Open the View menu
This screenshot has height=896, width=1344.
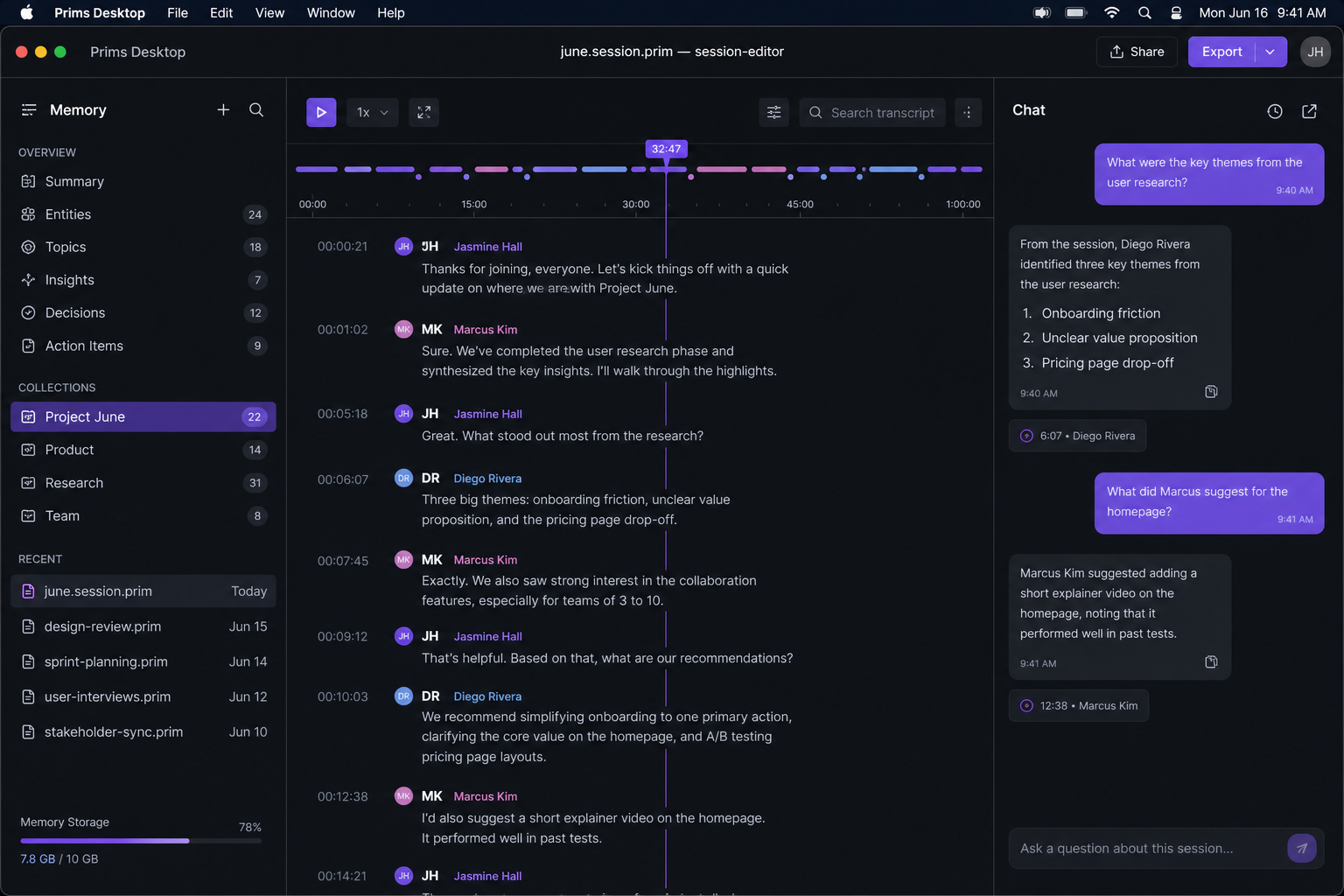pyautogui.click(x=269, y=13)
